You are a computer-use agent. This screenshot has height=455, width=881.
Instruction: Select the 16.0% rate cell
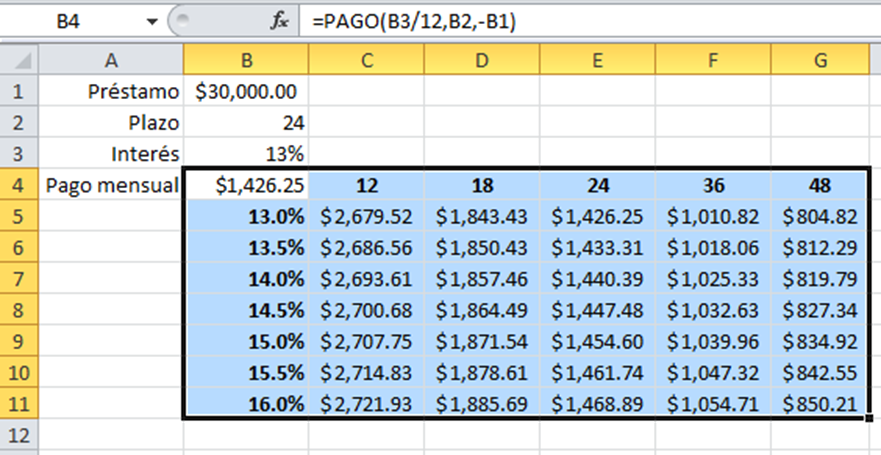click(x=246, y=404)
